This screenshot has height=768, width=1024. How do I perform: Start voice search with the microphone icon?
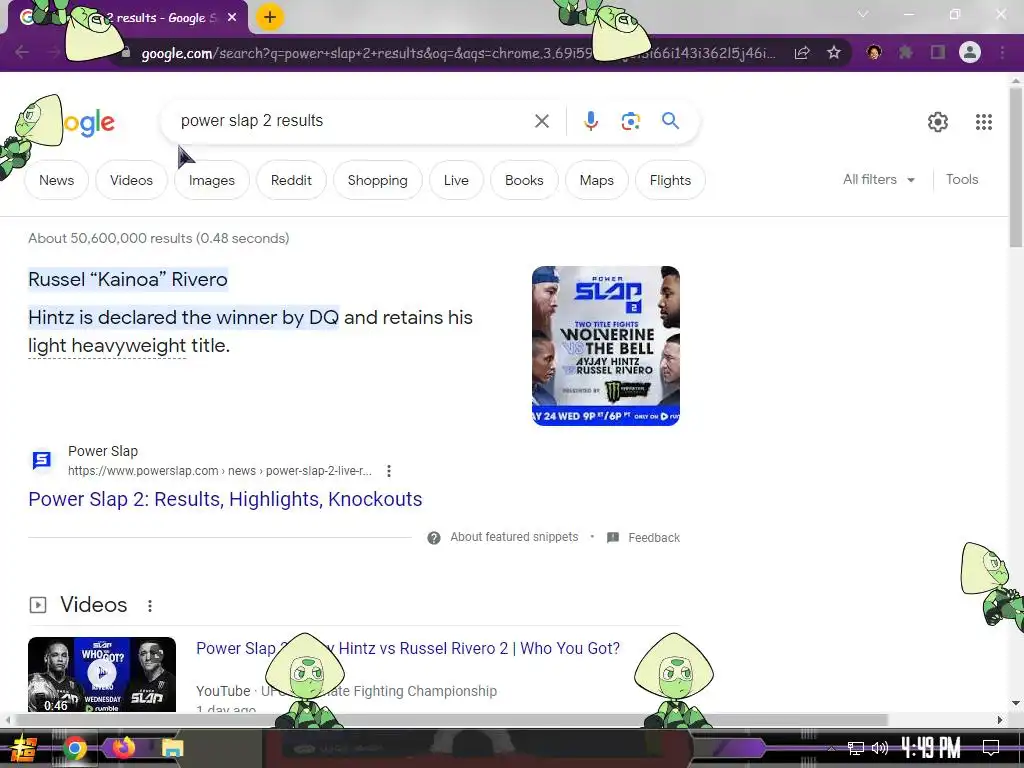590,121
